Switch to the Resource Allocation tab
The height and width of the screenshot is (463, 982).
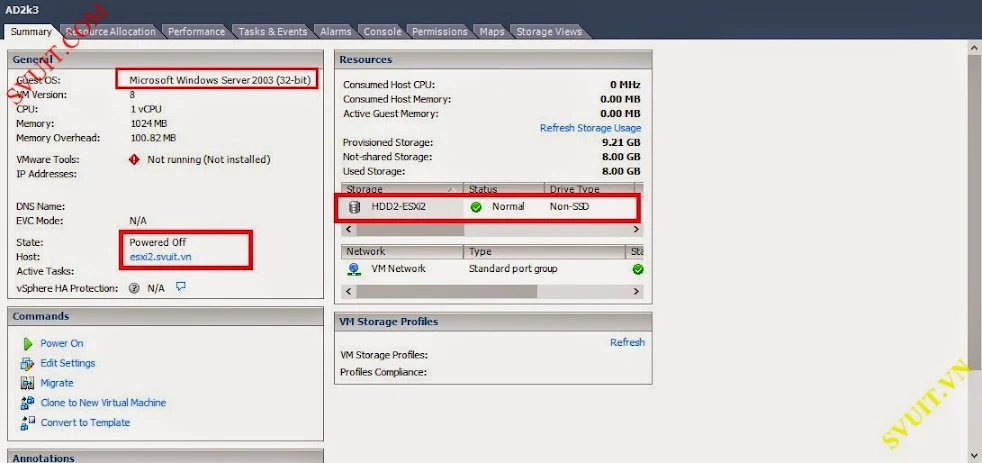[110, 31]
